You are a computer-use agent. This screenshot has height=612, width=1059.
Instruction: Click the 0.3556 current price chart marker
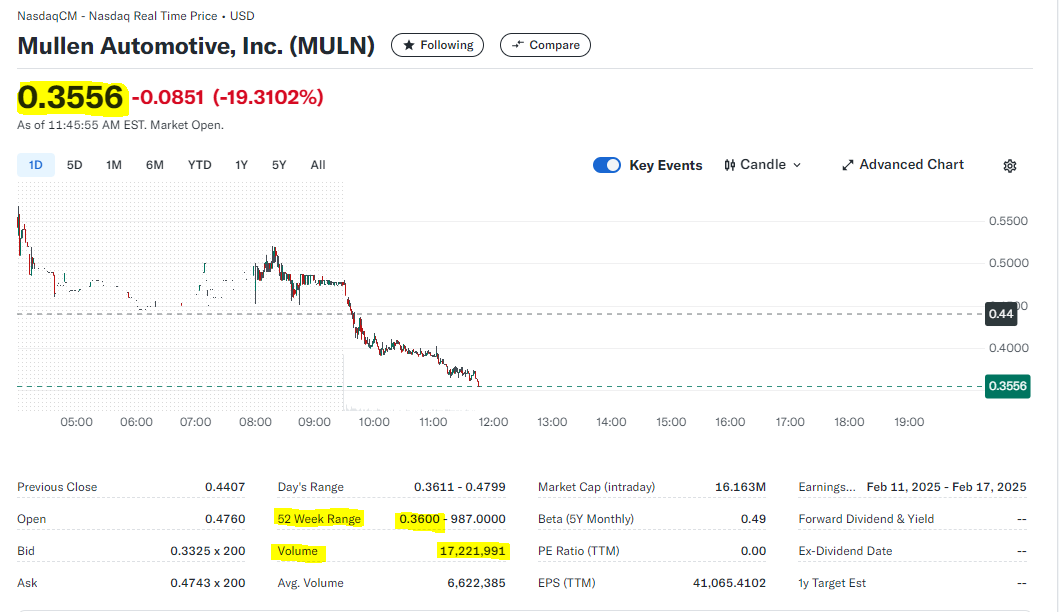click(x=1007, y=386)
